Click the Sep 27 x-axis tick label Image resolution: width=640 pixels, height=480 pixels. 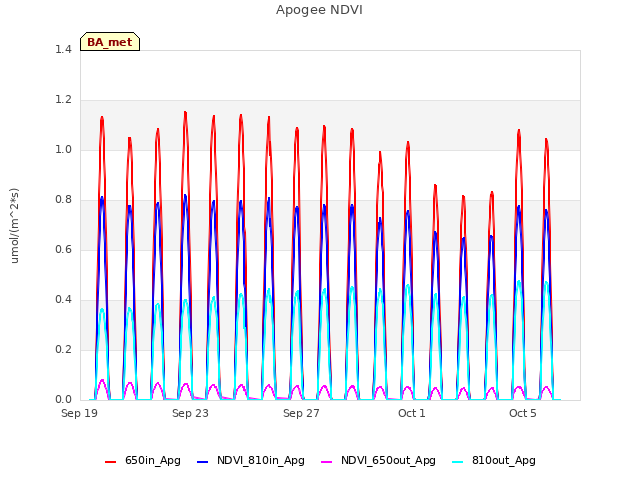(301, 413)
